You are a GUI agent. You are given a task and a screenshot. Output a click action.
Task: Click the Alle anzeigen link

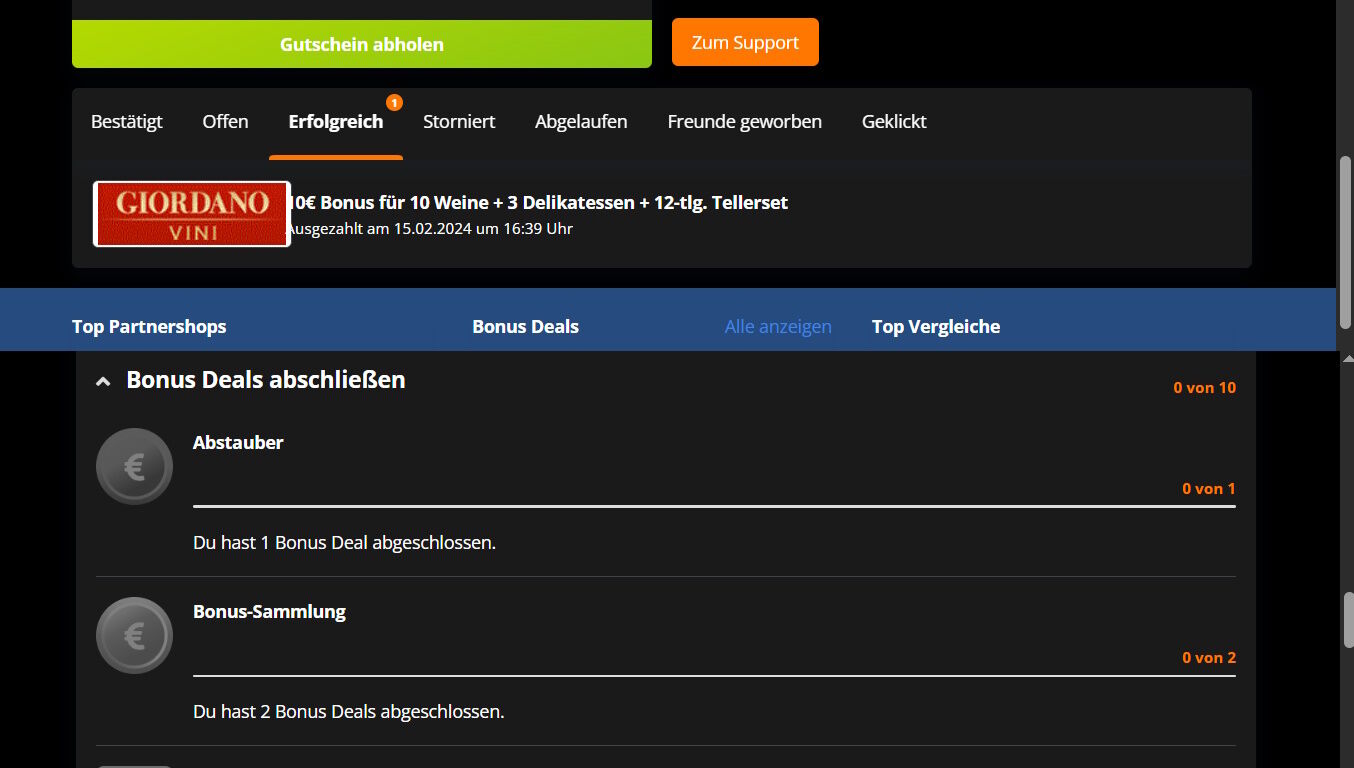tap(778, 327)
